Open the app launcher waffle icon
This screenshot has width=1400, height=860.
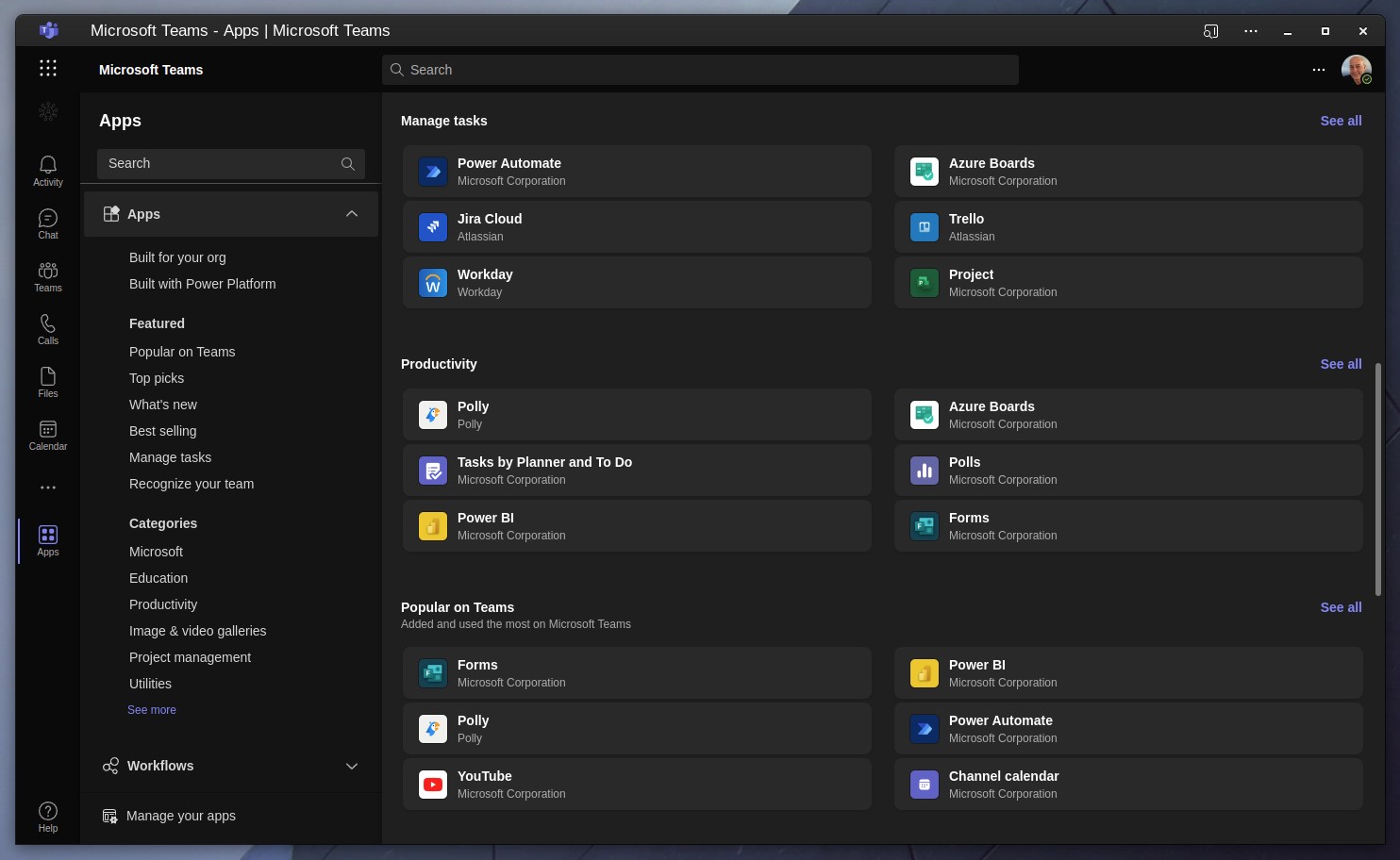point(48,68)
